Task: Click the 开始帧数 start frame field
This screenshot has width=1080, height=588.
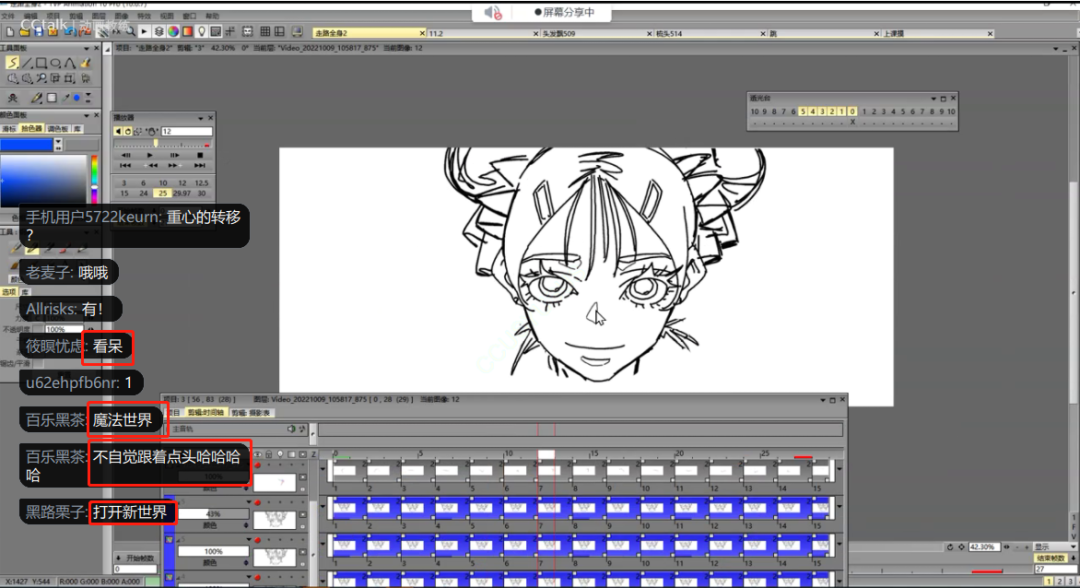Action: point(135,569)
